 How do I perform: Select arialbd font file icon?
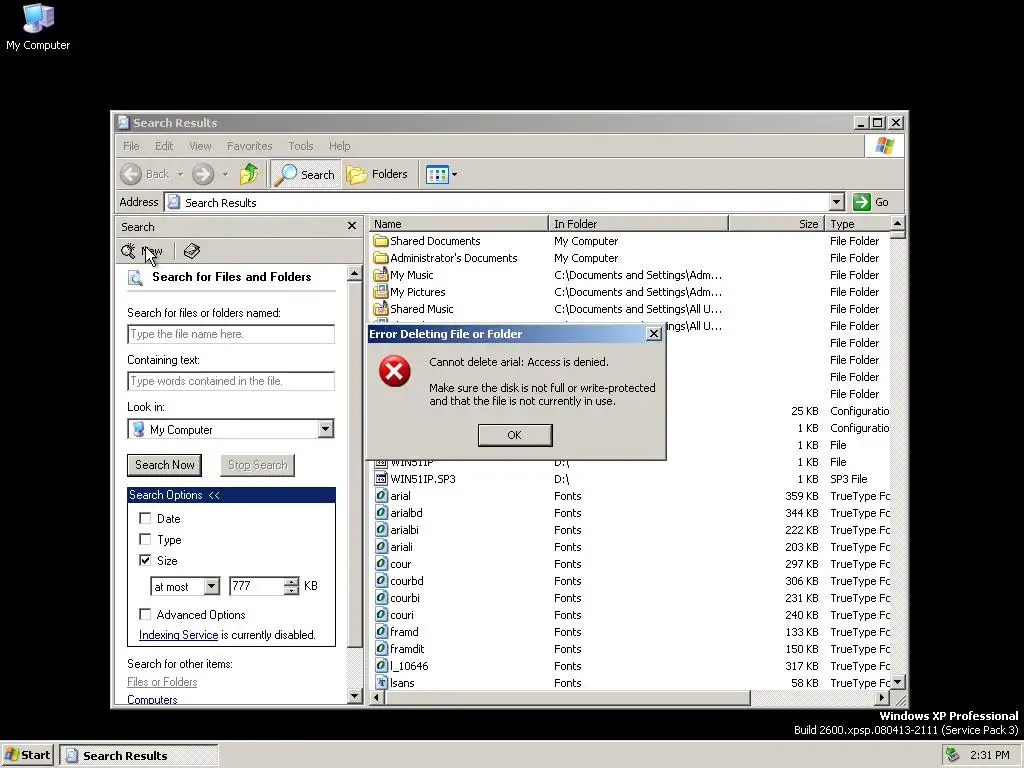point(381,513)
